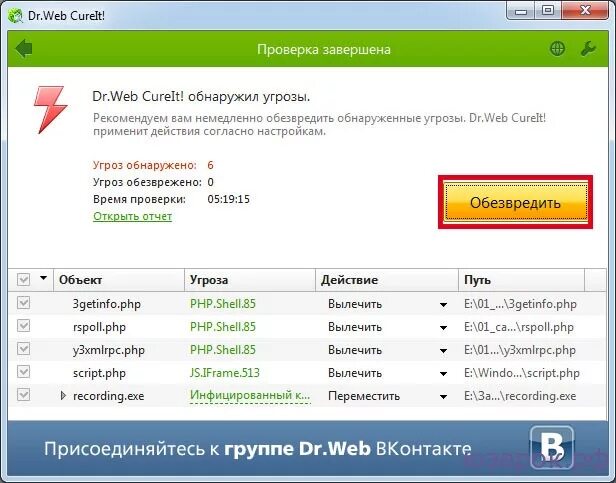Sort by the Действие column header
The height and width of the screenshot is (483, 616).
pos(387,280)
